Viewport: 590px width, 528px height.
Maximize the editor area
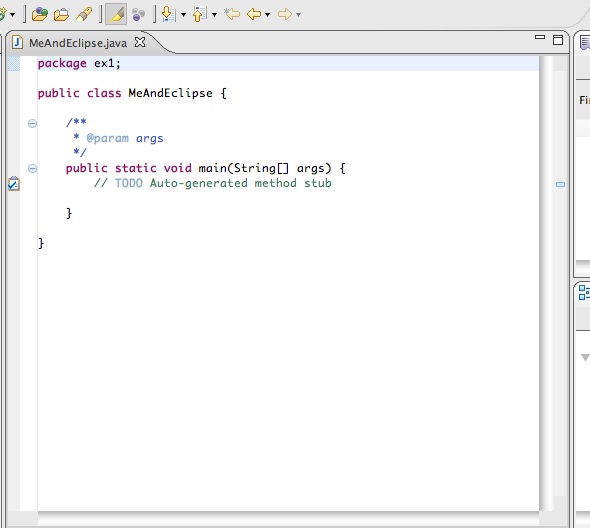(x=558, y=40)
